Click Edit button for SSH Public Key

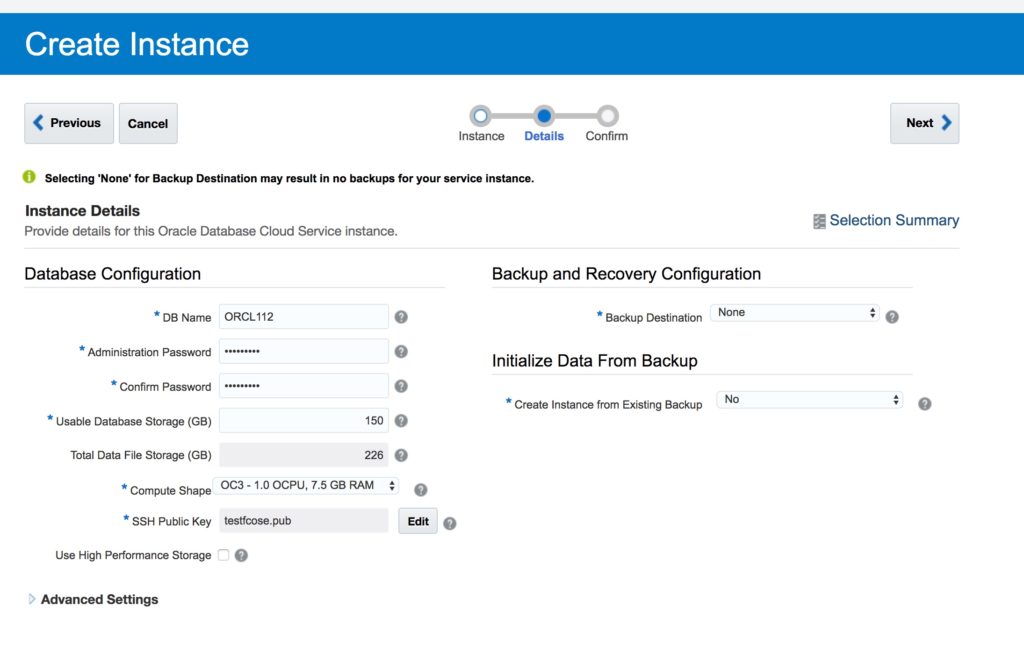click(418, 521)
